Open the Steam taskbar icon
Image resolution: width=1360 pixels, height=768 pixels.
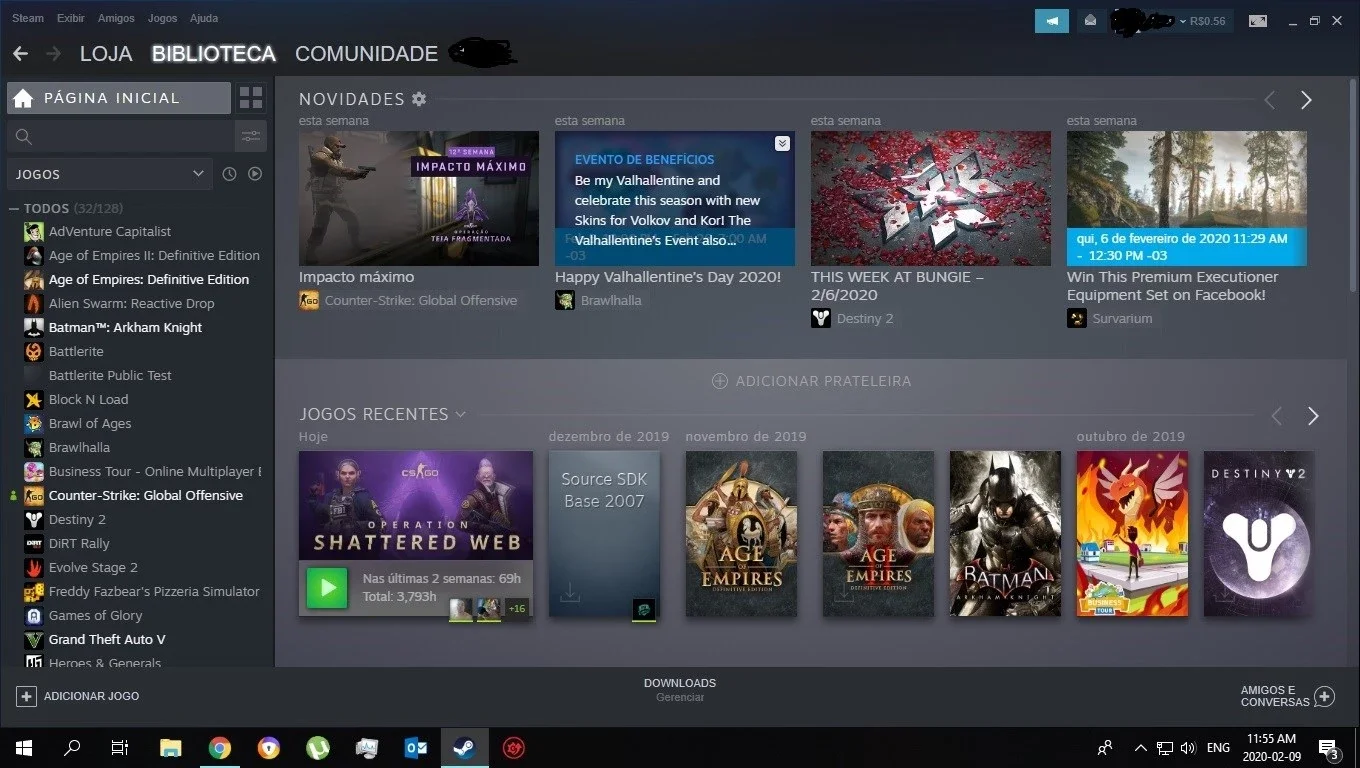[465, 747]
